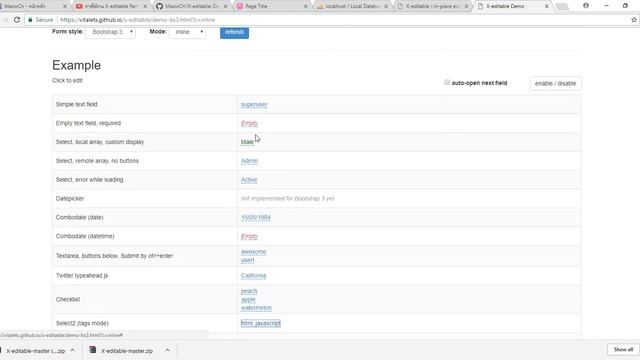Click the Twitter typeahead.js label
Image resolution: width=640 pixels, height=360 pixels.
82,276
